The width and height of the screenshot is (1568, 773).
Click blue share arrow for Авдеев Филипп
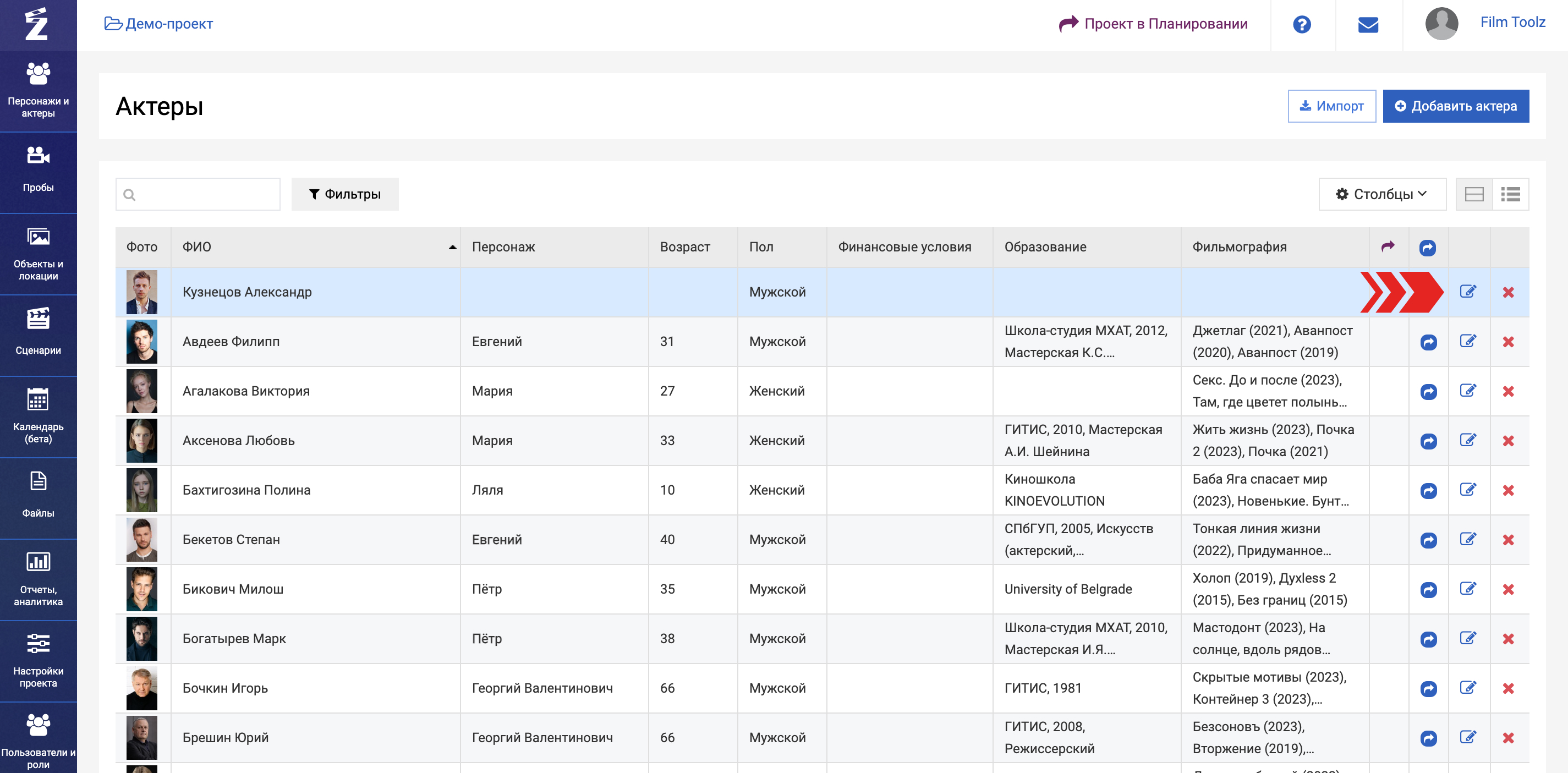(x=1428, y=342)
